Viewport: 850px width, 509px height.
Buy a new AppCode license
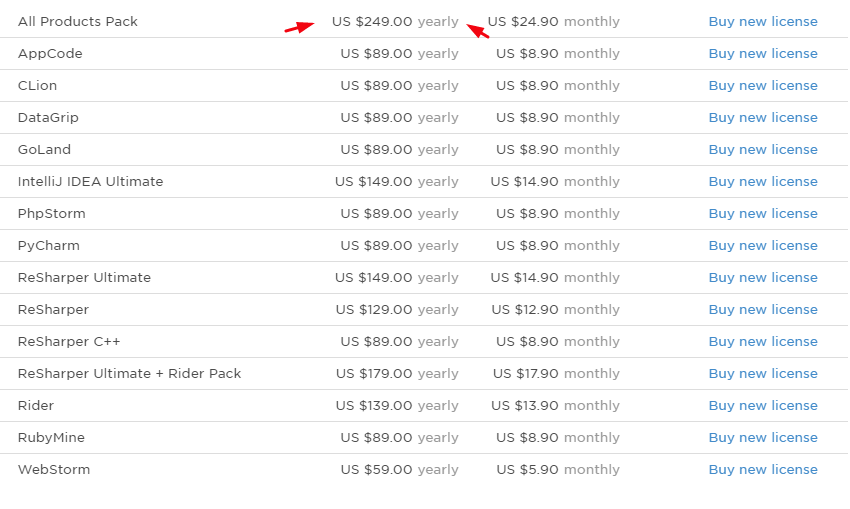[x=763, y=54]
